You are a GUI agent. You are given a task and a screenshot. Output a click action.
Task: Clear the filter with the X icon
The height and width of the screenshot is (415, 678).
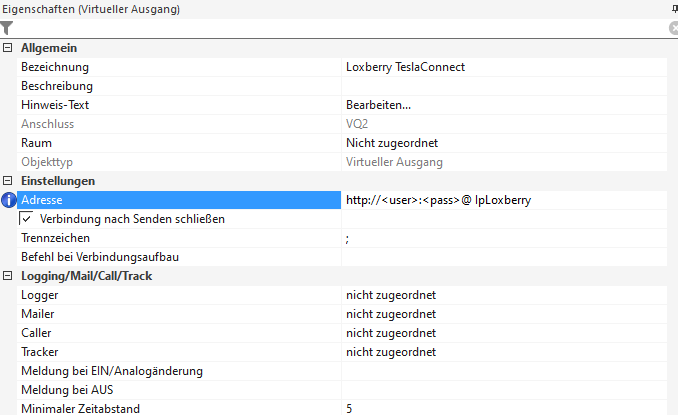point(674,28)
